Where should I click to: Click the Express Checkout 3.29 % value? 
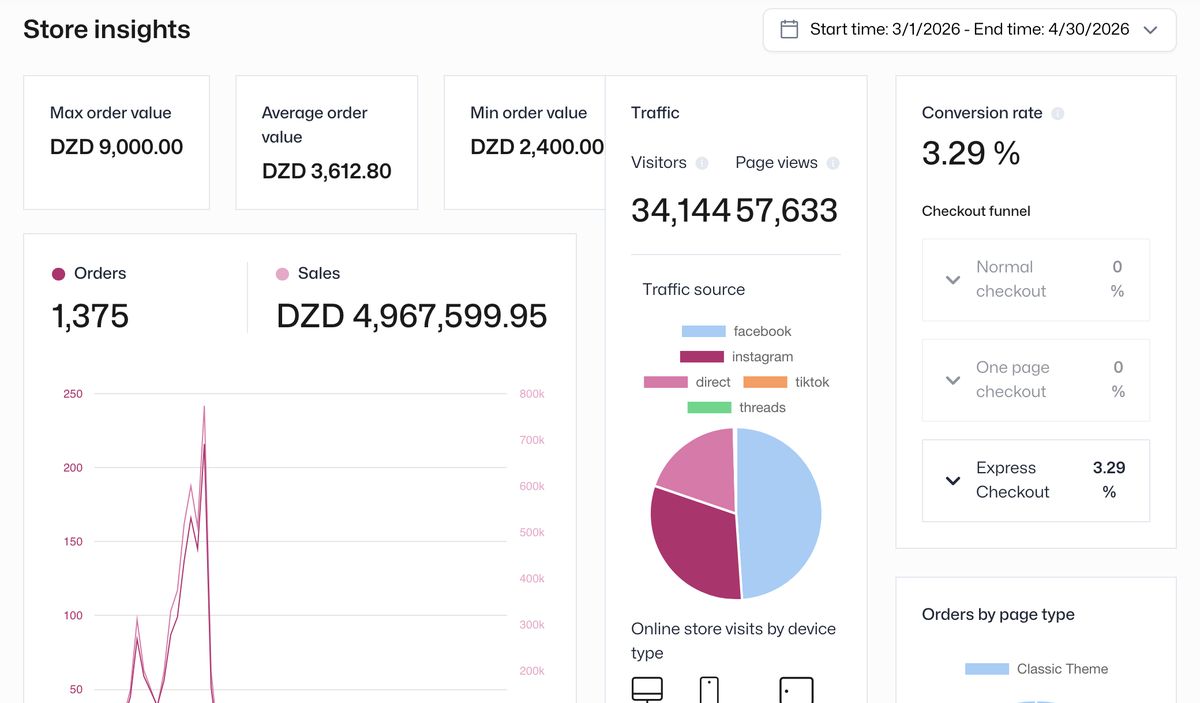(x=1109, y=480)
